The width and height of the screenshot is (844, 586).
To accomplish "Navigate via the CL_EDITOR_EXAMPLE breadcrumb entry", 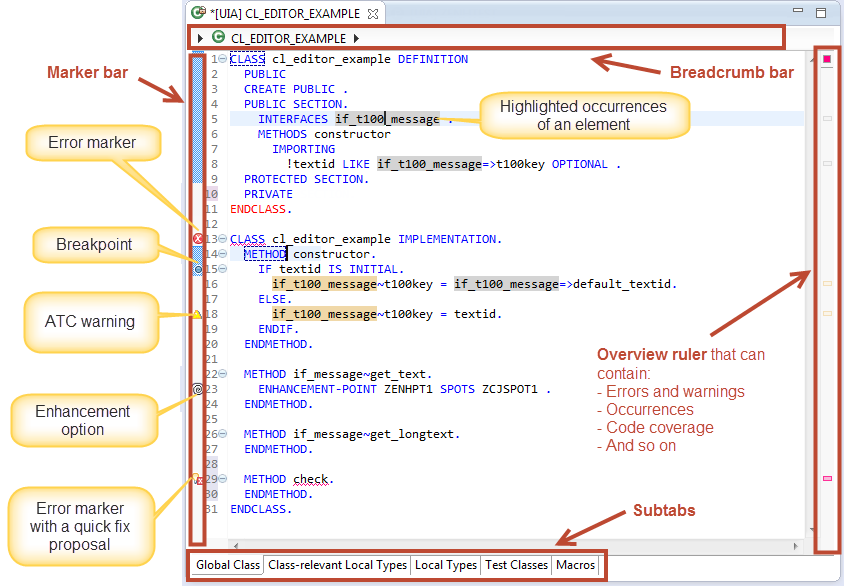I will pyautogui.click(x=290, y=38).
